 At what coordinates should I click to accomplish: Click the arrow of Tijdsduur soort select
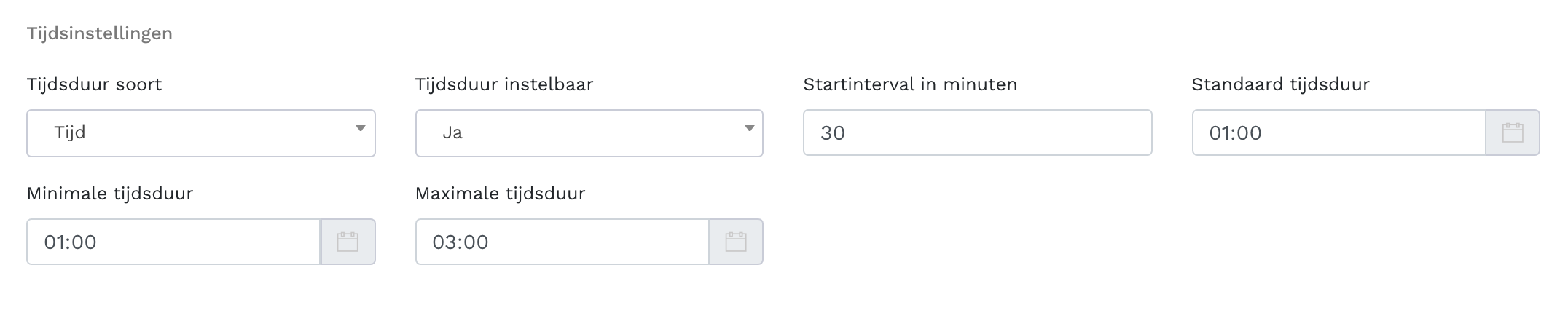[x=360, y=129]
